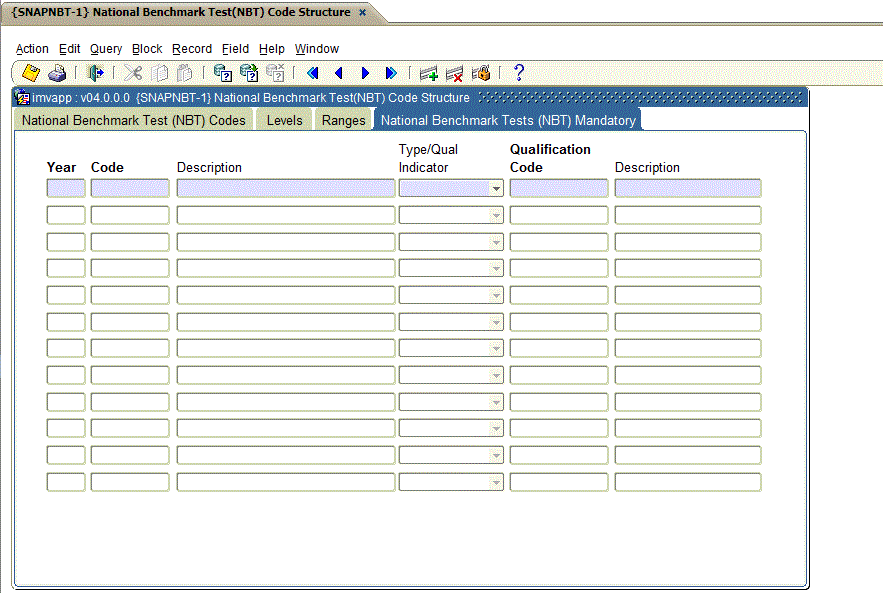Open the second row's Type/Qual Indicator dropdown
This screenshot has width=883, height=596.
point(496,215)
